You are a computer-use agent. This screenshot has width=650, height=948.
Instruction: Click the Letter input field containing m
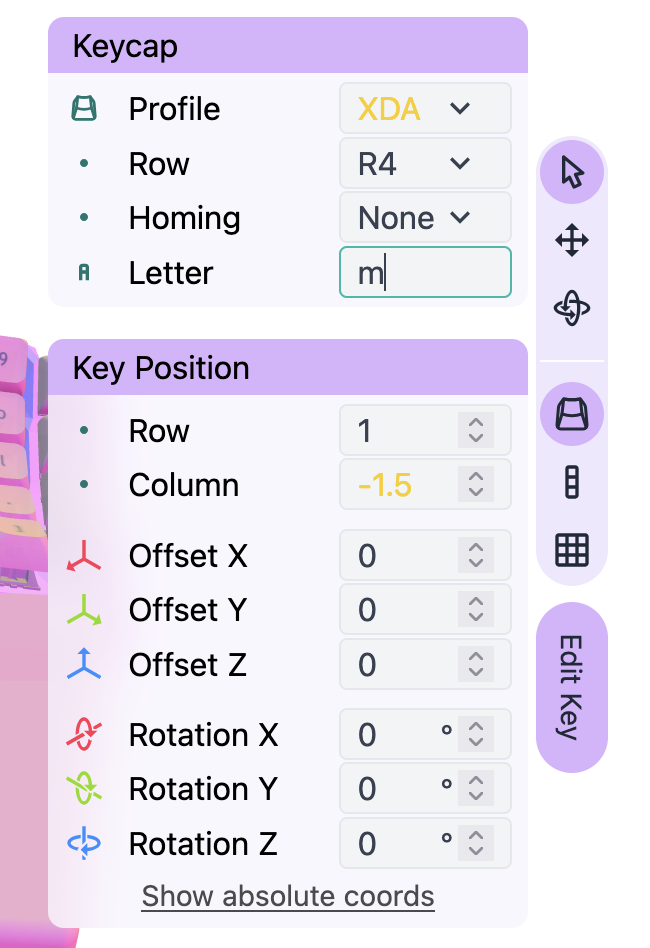pos(424,272)
